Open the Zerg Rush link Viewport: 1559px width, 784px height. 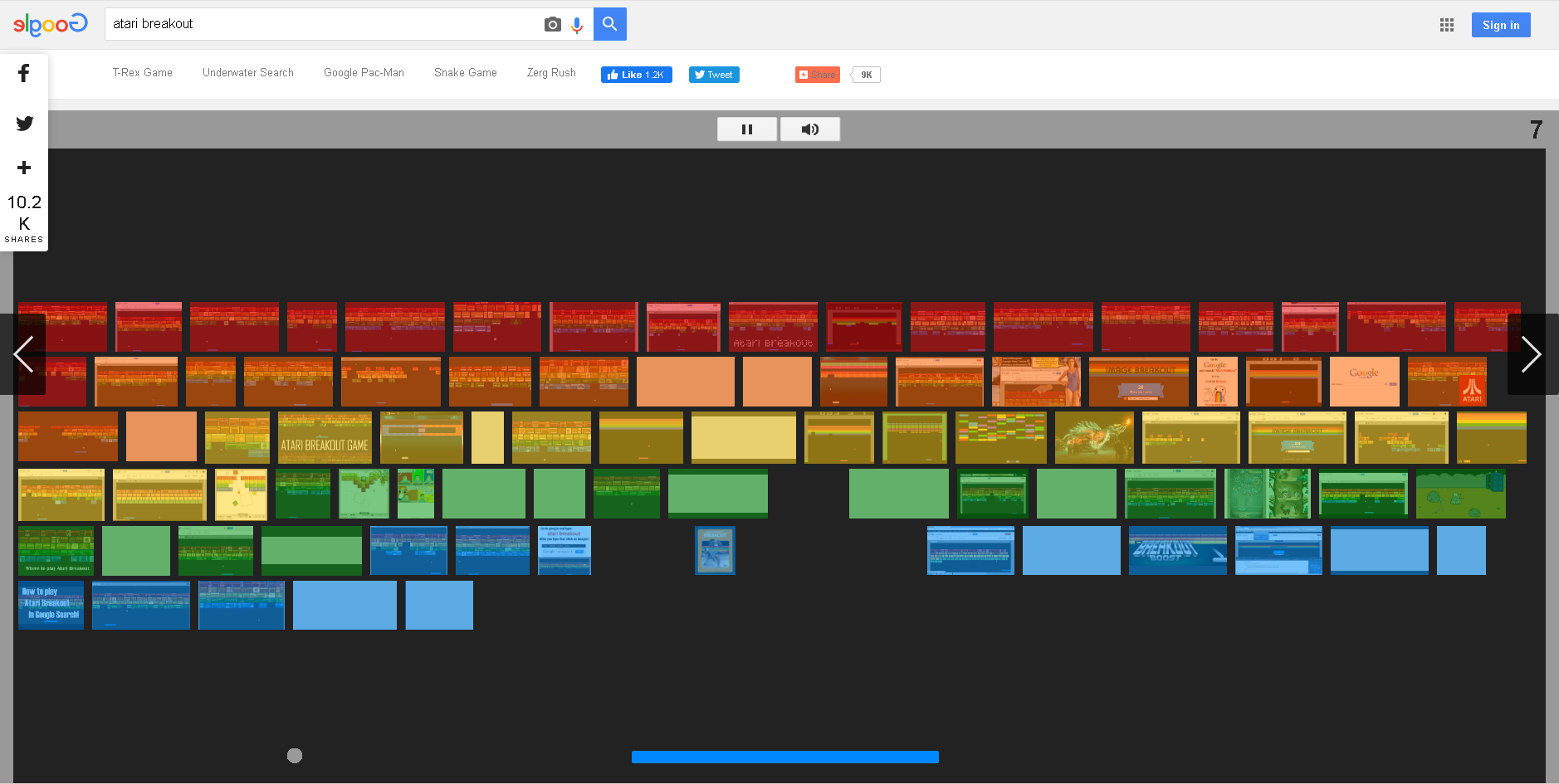551,73
